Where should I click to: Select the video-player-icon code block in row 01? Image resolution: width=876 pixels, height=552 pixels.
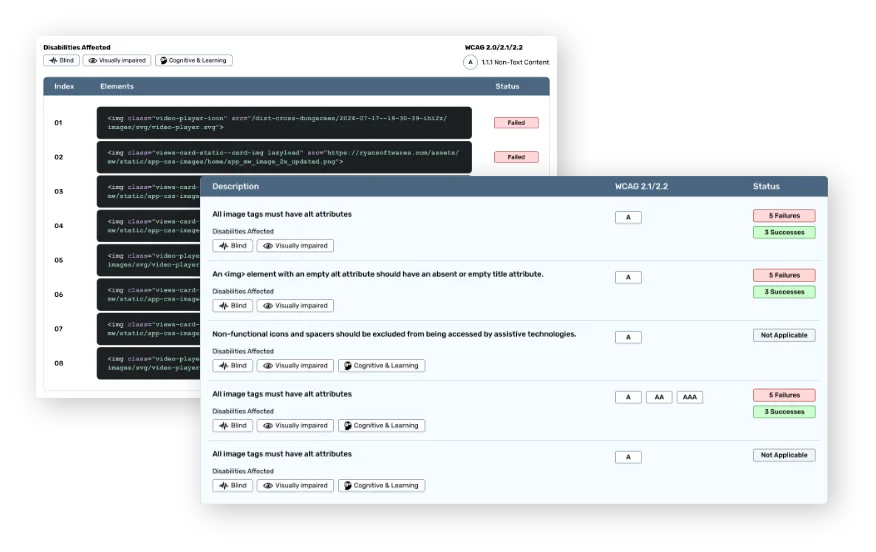(284, 123)
